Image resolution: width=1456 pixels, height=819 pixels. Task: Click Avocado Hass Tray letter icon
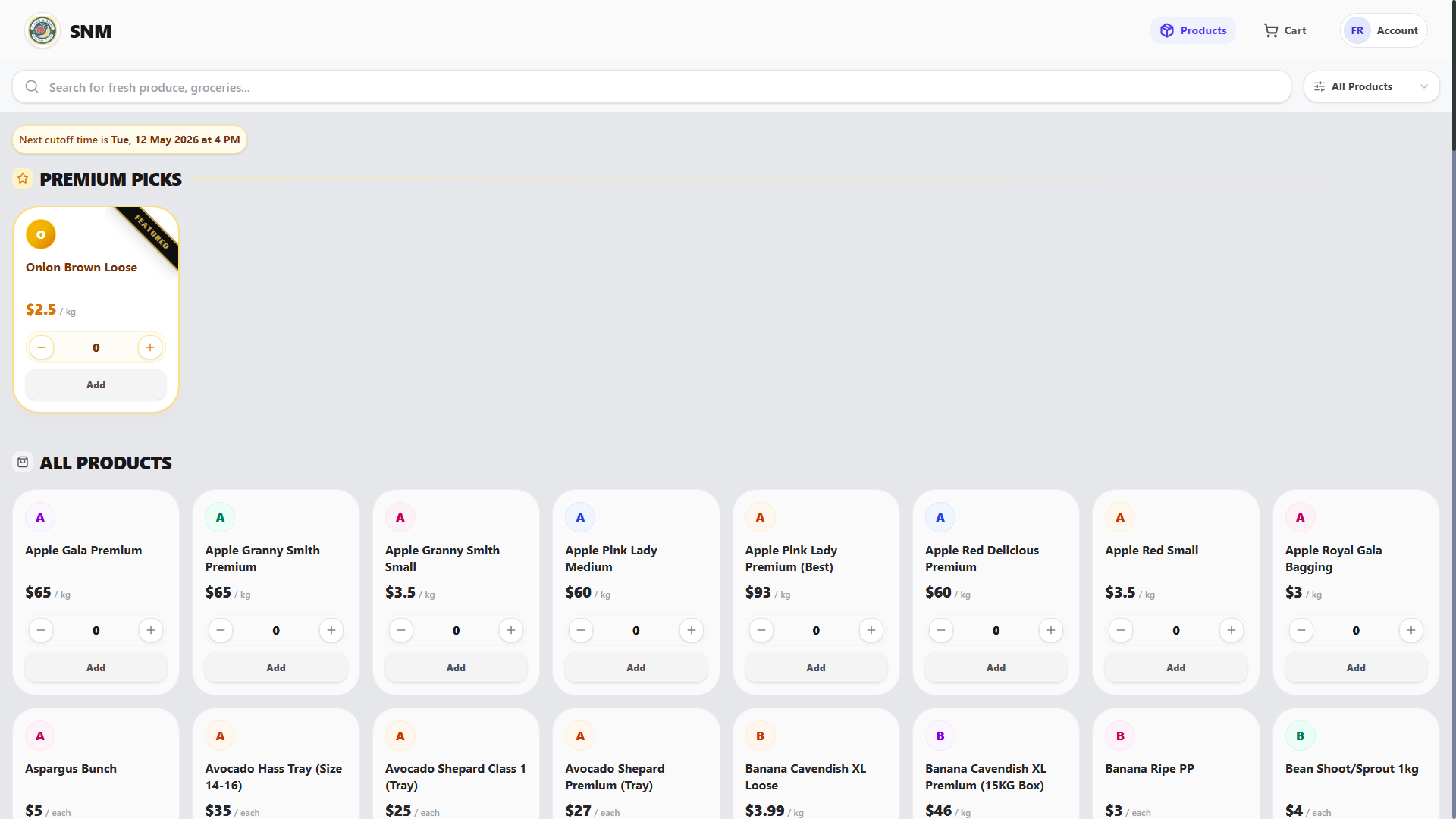pos(220,736)
